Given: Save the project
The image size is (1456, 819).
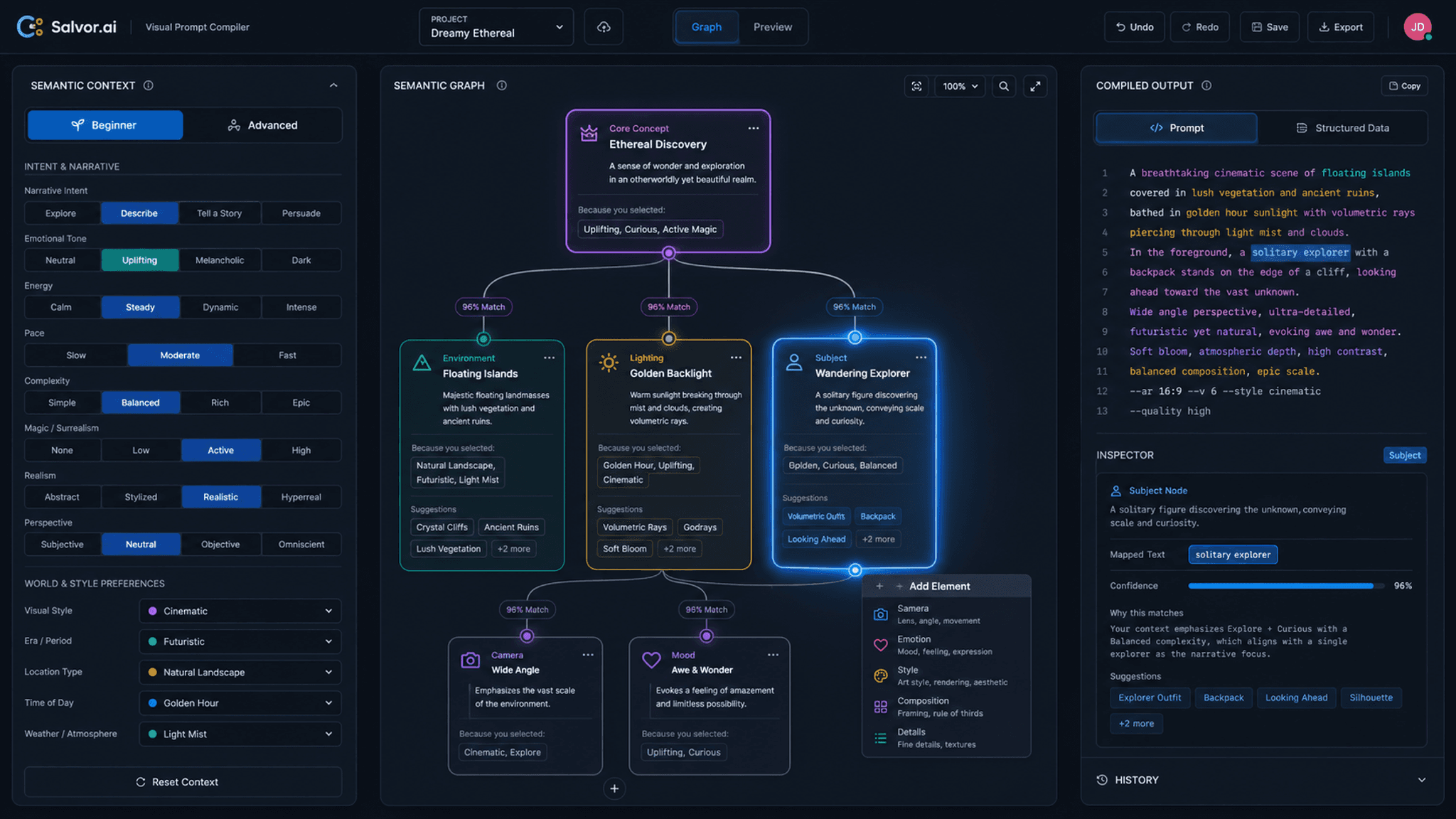Looking at the screenshot, I should 1270,27.
